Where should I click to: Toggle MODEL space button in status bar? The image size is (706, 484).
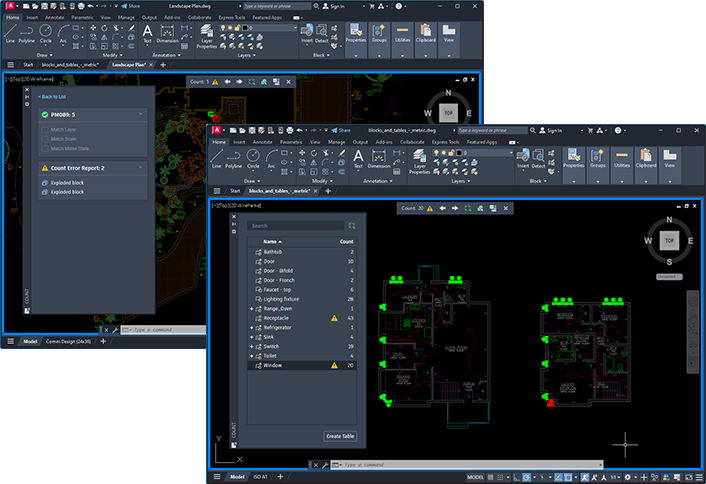tap(475, 477)
